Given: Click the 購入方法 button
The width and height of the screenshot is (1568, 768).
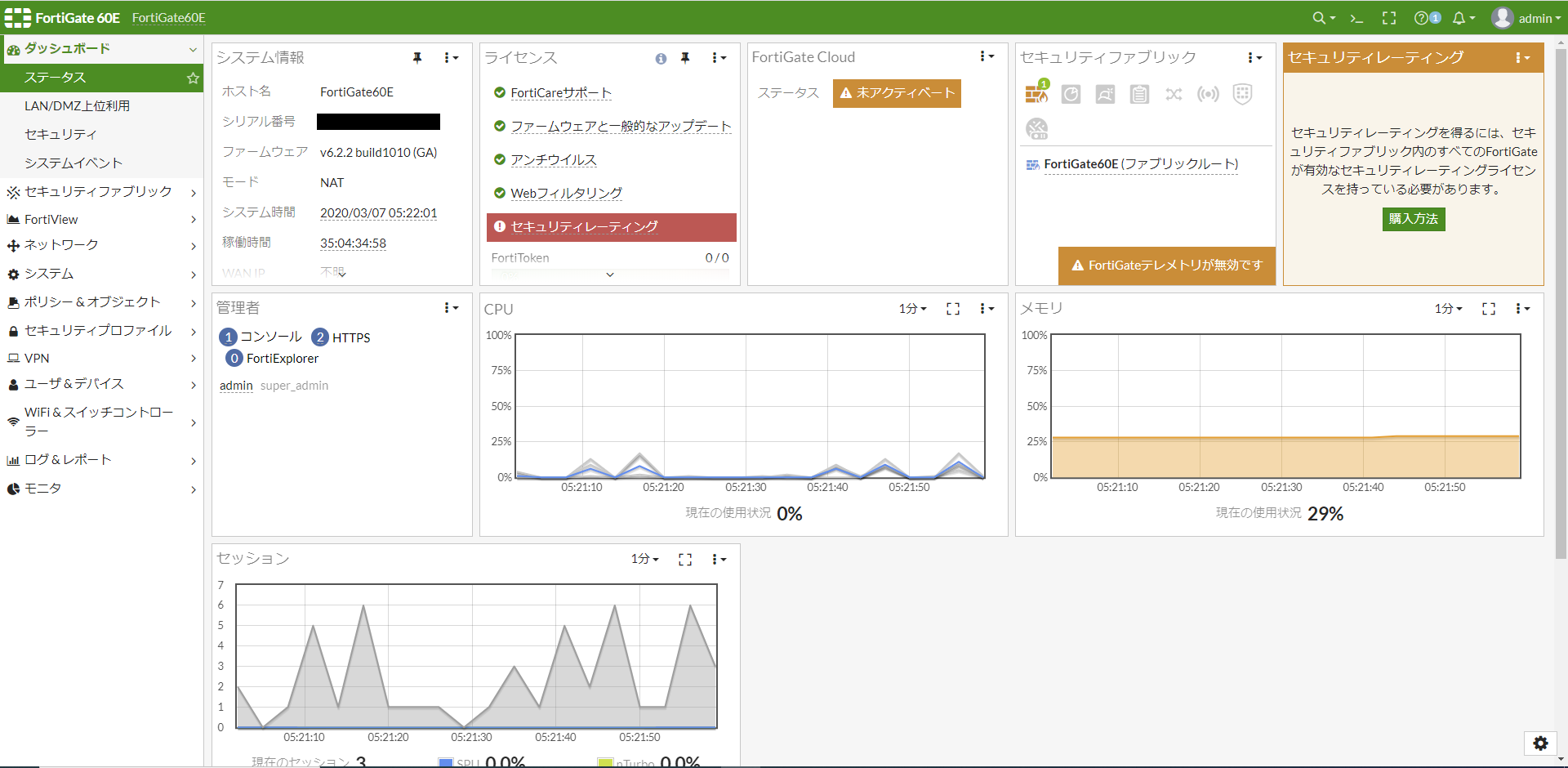Looking at the screenshot, I should (x=1414, y=219).
